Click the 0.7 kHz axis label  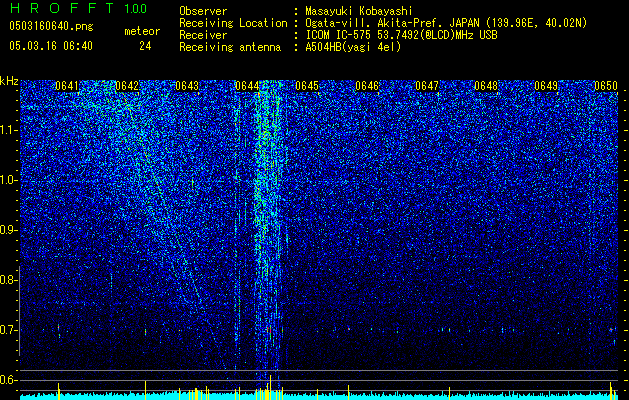pyautogui.click(x=8, y=330)
